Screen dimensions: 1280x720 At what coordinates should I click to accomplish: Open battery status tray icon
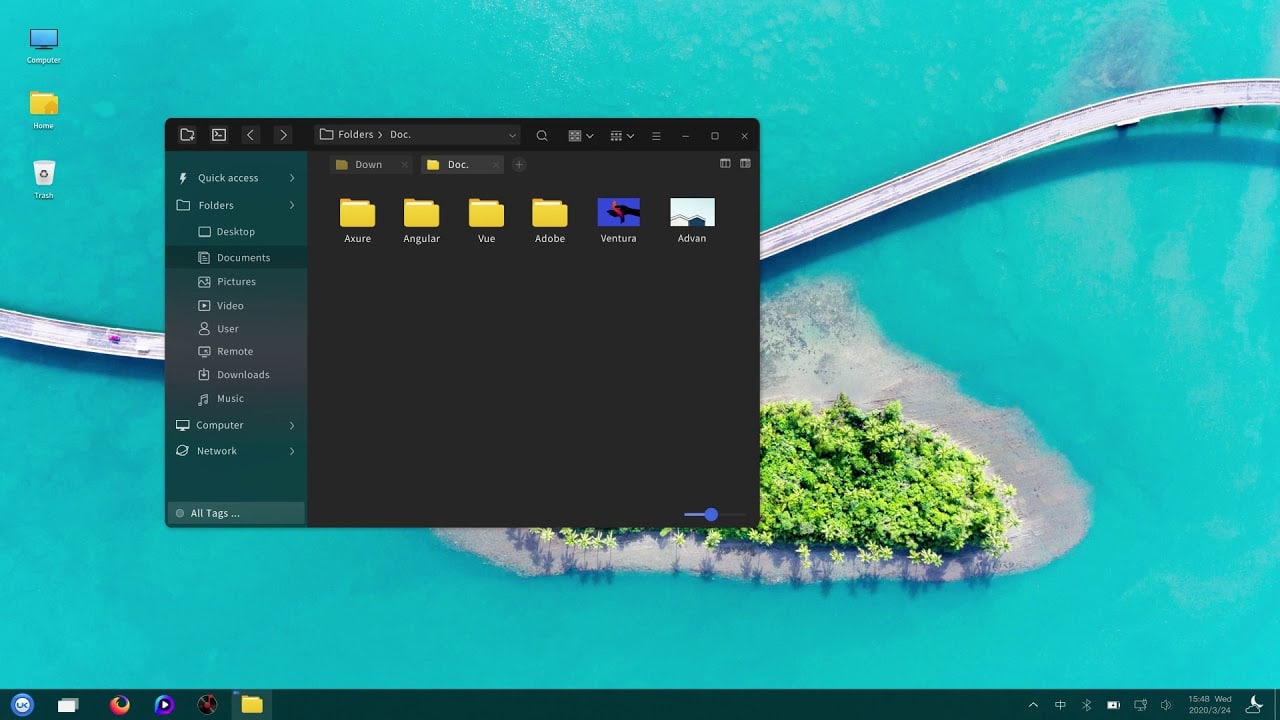(1113, 705)
